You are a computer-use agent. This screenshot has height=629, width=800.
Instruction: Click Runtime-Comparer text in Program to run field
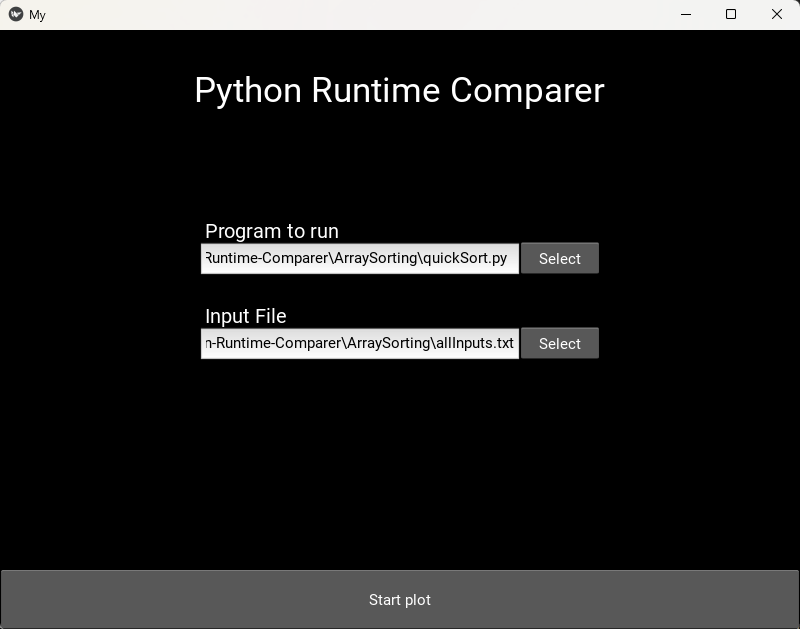pyautogui.click(x=267, y=258)
